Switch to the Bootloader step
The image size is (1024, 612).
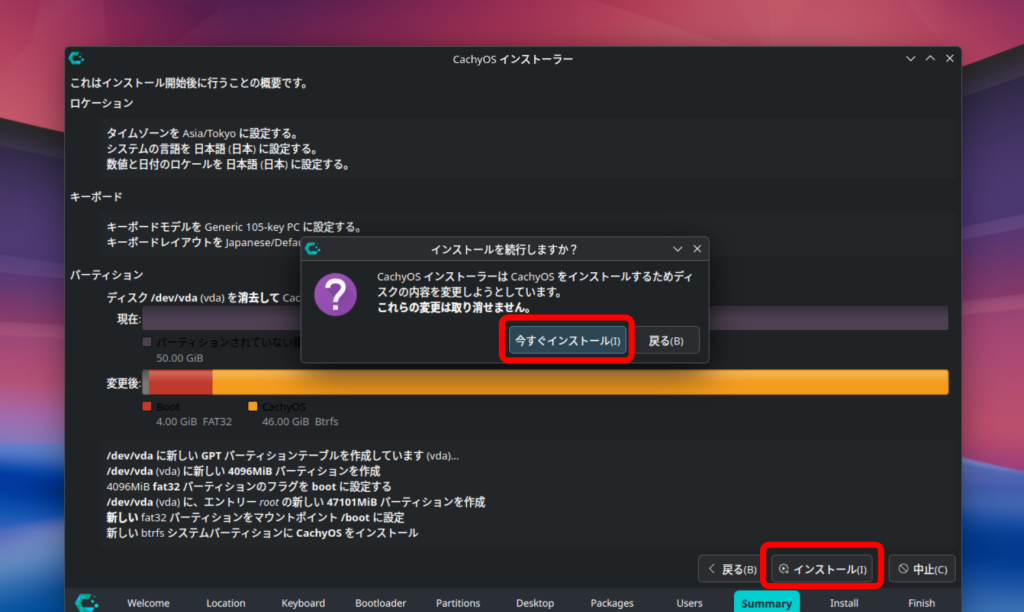(x=381, y=603)
